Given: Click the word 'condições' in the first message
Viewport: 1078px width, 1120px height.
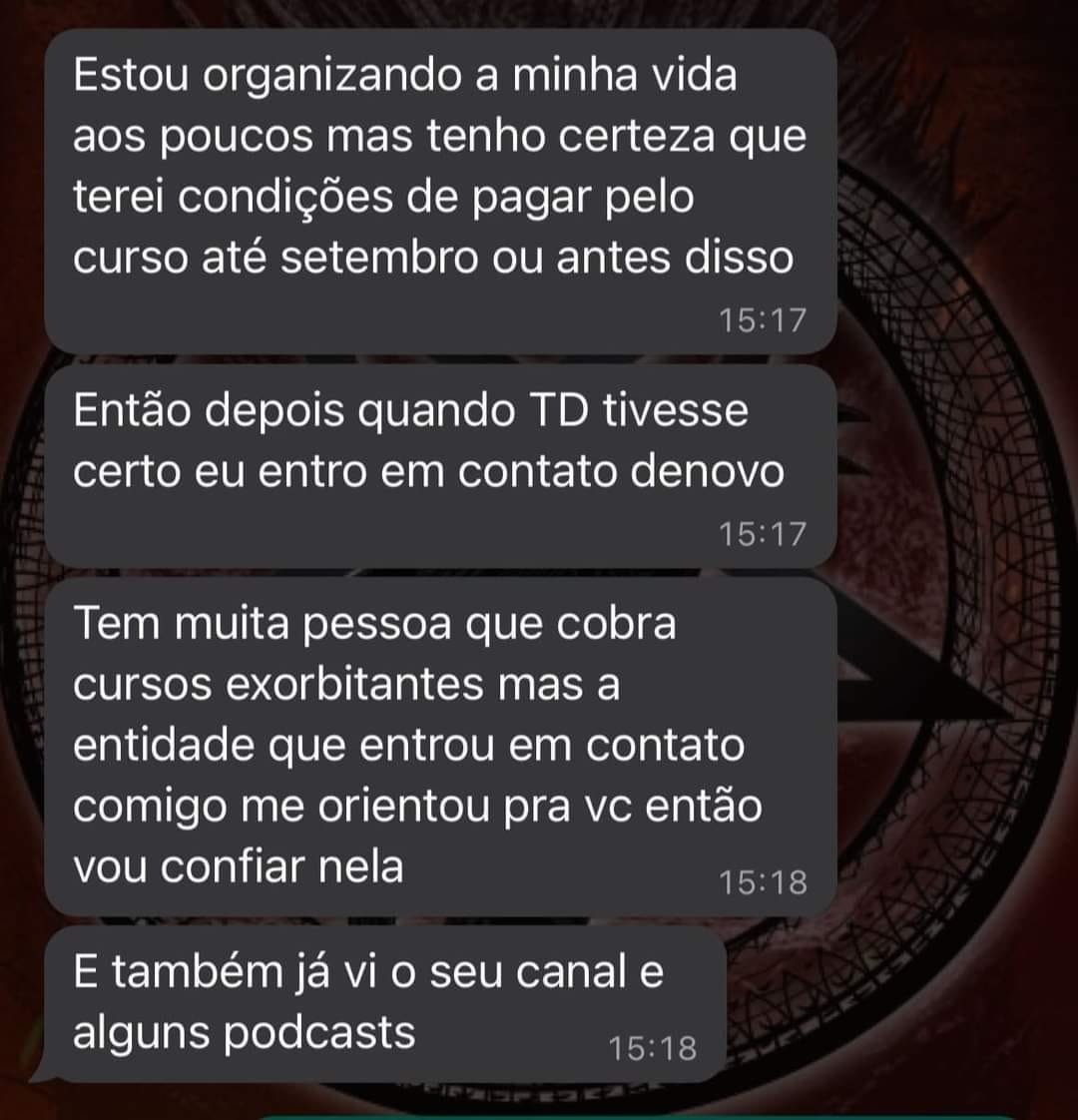Looking at the screenshot, I should 285,198.
